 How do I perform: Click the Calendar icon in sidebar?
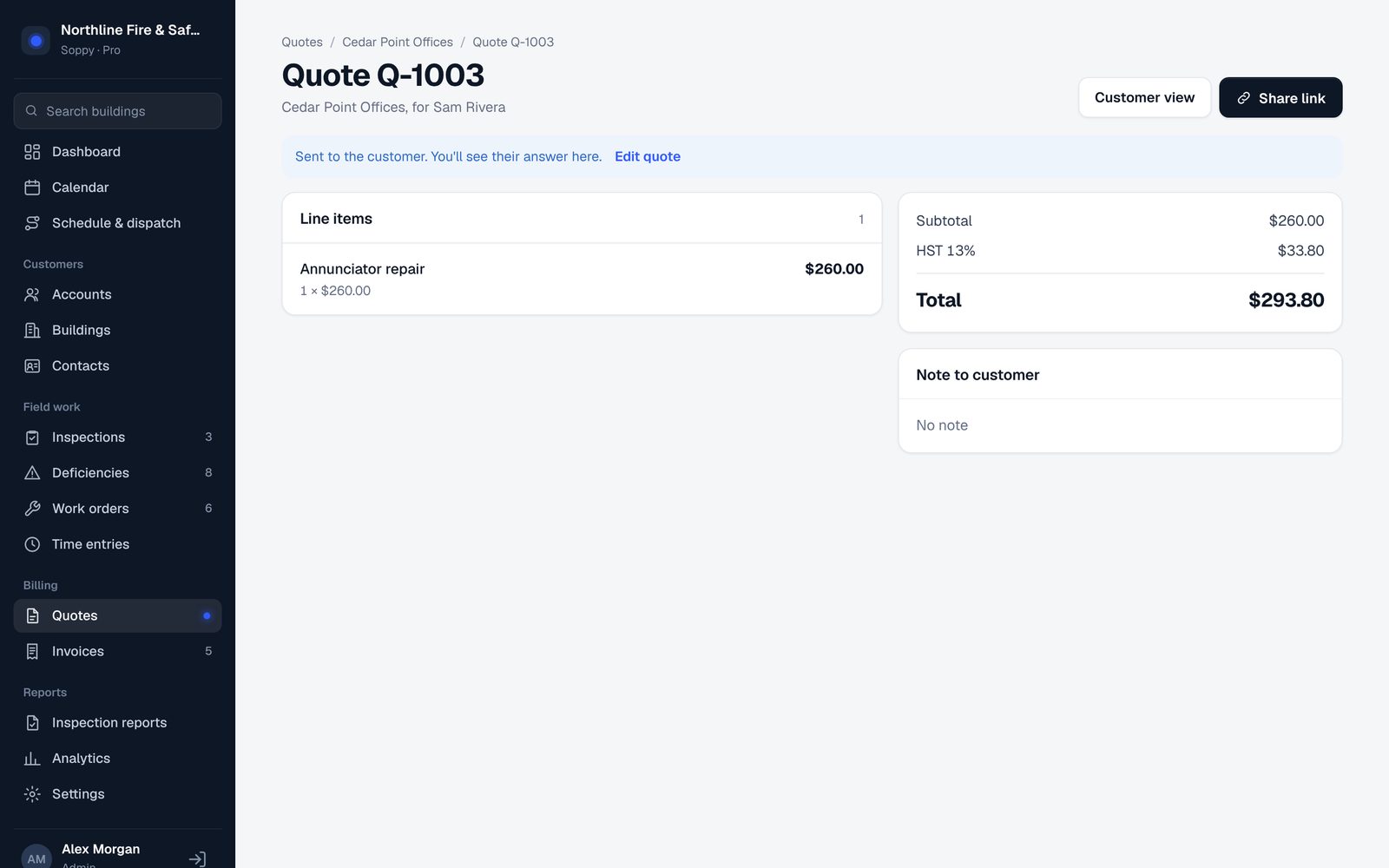32,187
